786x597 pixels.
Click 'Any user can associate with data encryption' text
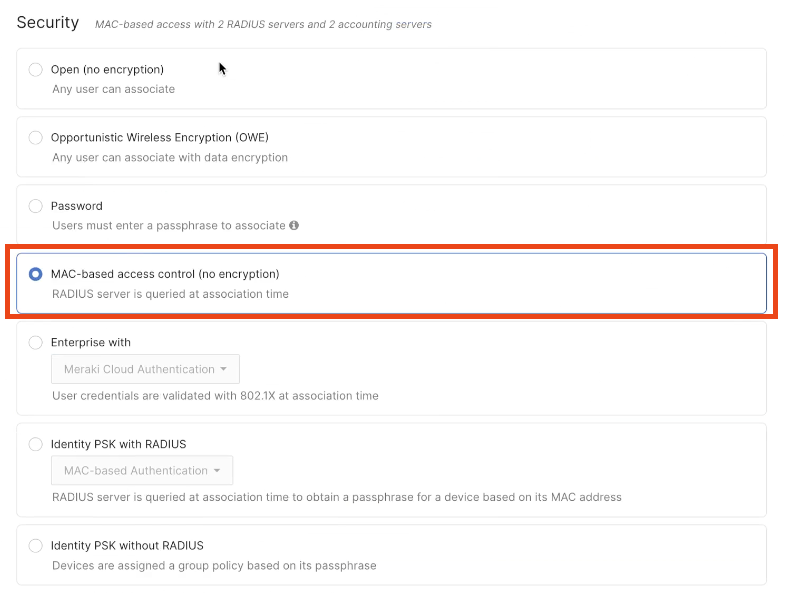coord(170,157)
